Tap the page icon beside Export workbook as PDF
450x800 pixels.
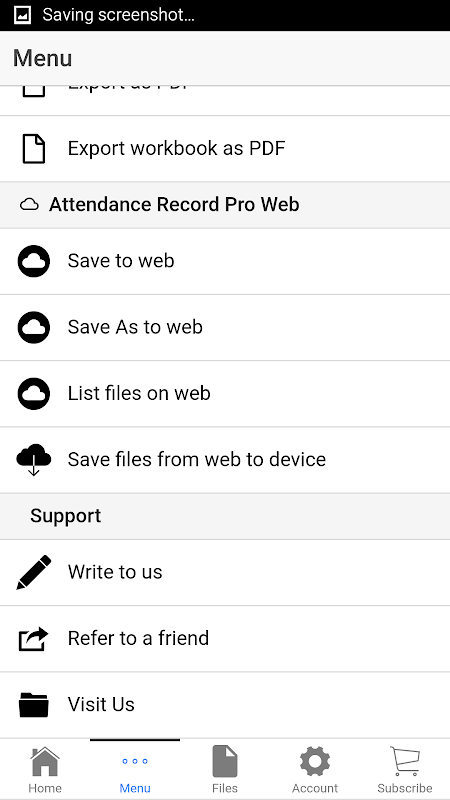tap(34, 149)
